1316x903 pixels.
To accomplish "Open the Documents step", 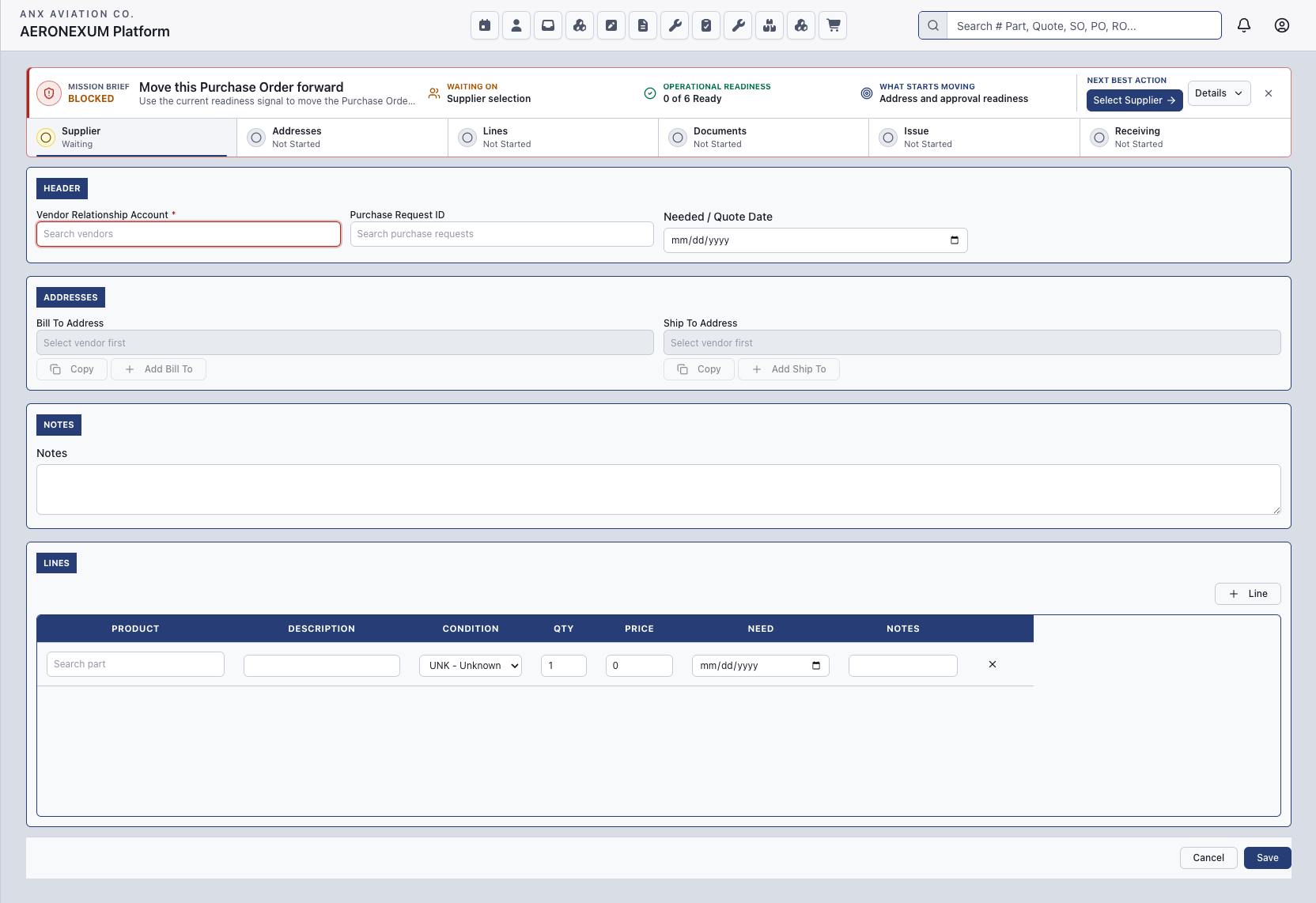I will coord(763,138).
